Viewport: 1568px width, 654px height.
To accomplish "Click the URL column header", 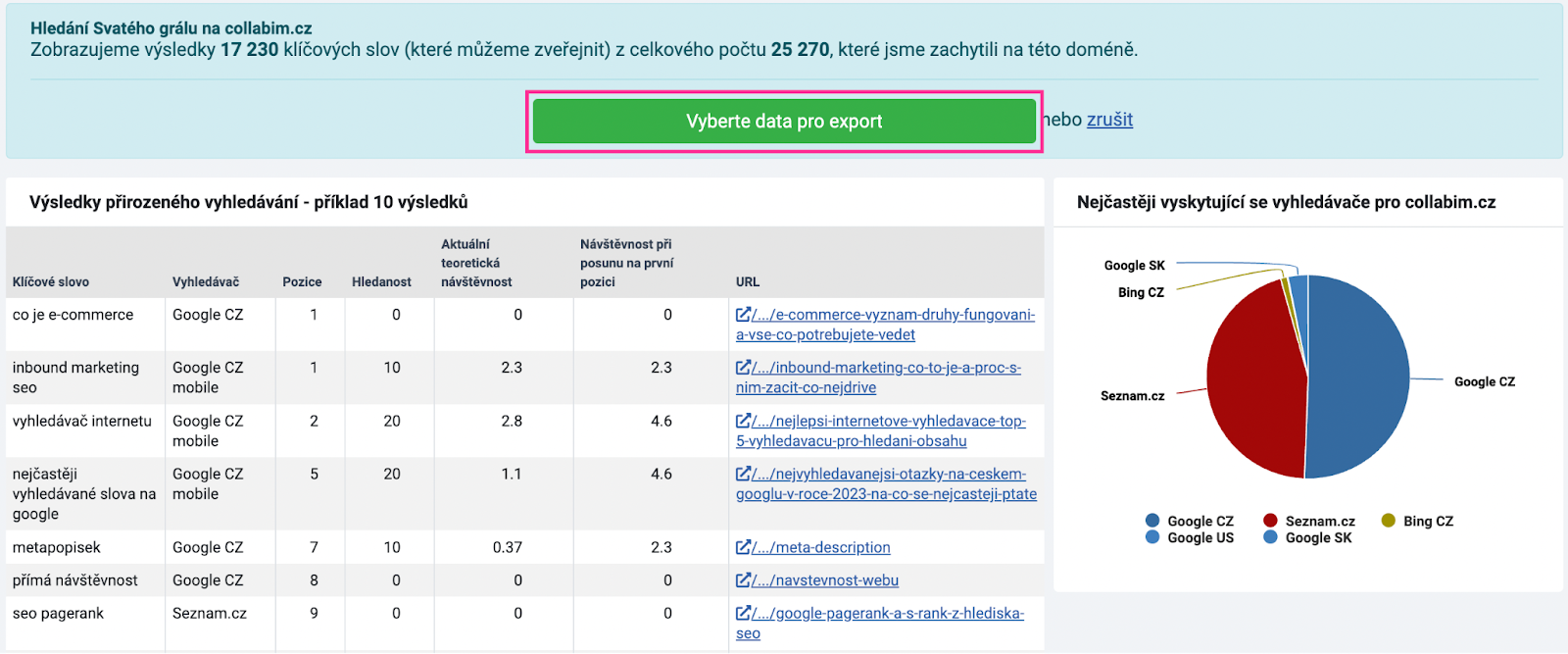I will click(x=748, y=281).
